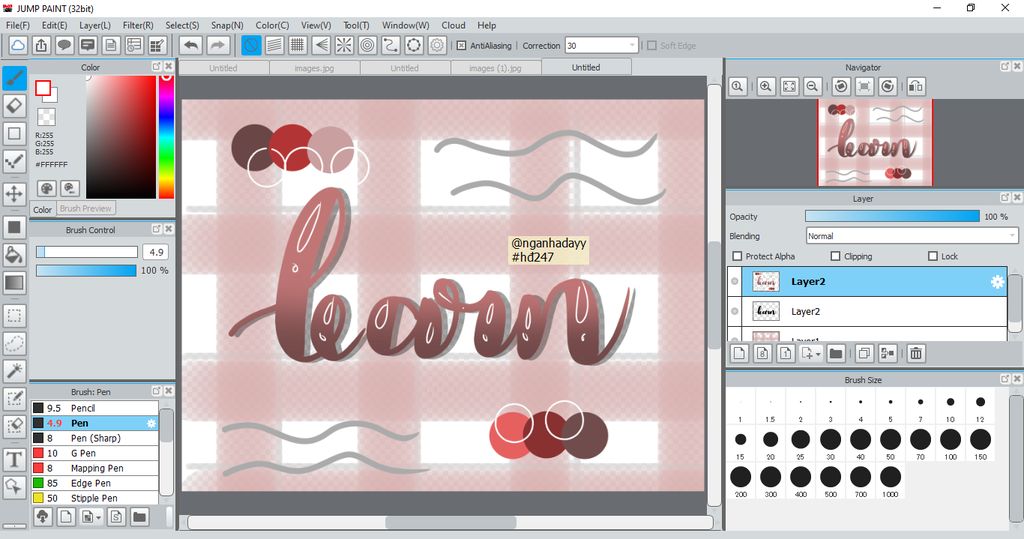Expand the brush add dropdown arrow
Image resolution: width=1024 pixels, height=539 pixels.
[98, 517]
